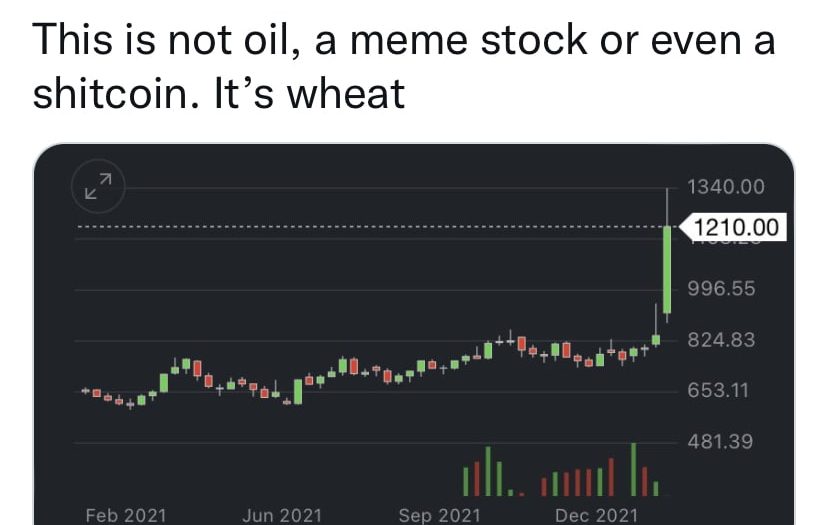This screenshot has width=828, height=525.
Task: Click the expand chart fullscreen icon
Action: [x=98, y=187]
